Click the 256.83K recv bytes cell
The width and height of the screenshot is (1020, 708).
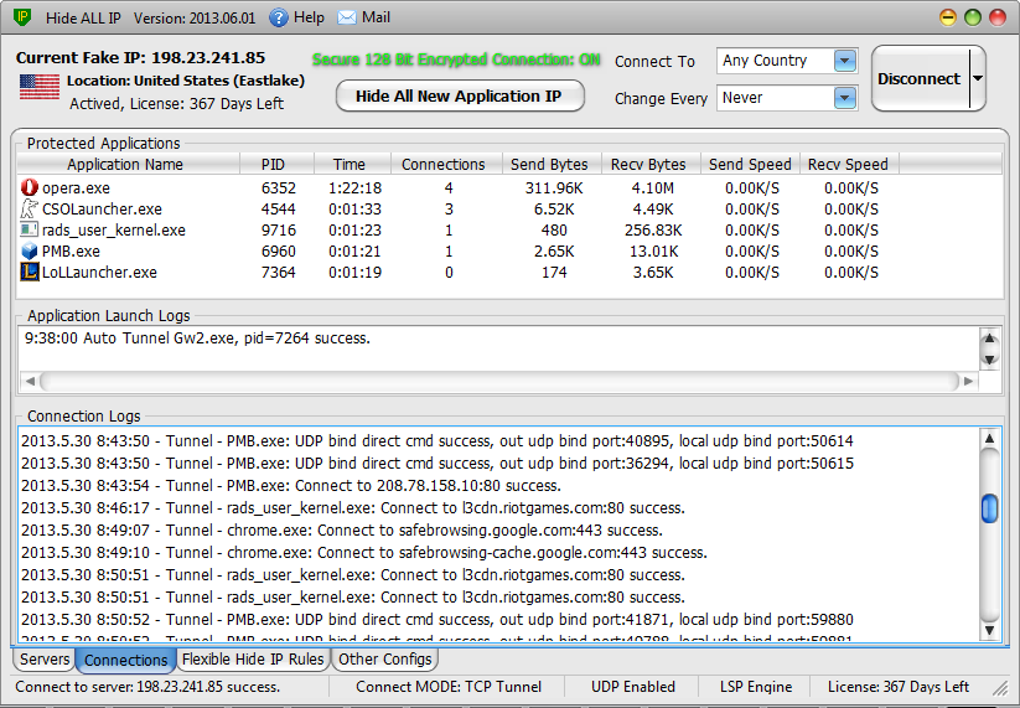click(653, 230)
